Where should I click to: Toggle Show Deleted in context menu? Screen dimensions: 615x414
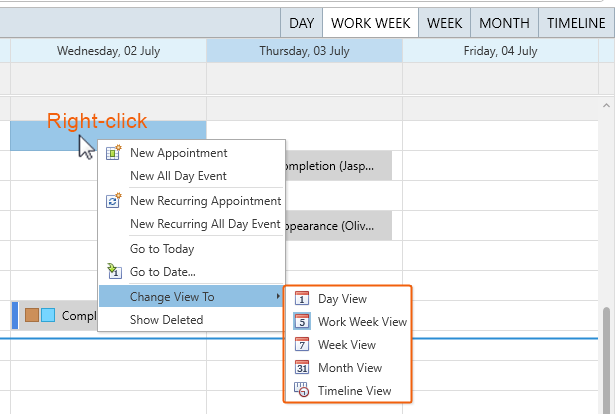167,320
